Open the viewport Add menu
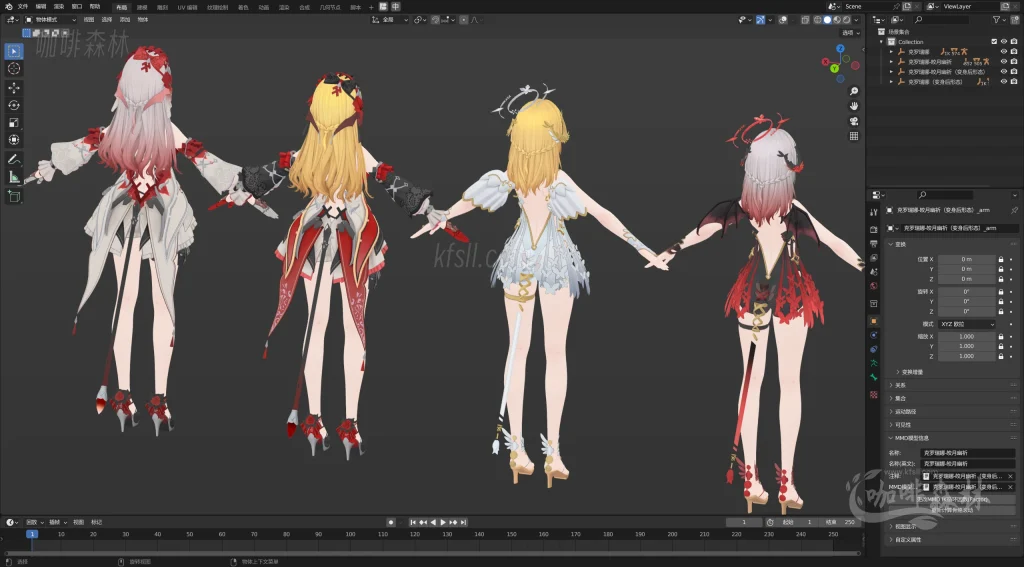The width and height of the screenshot is (1024, 567). (x=125, y=20)
